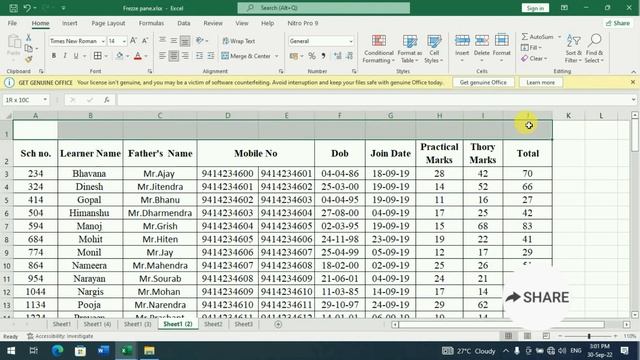Toggle align left
The width and height of the screenshot is (640, 360).
tap(162, 56)
